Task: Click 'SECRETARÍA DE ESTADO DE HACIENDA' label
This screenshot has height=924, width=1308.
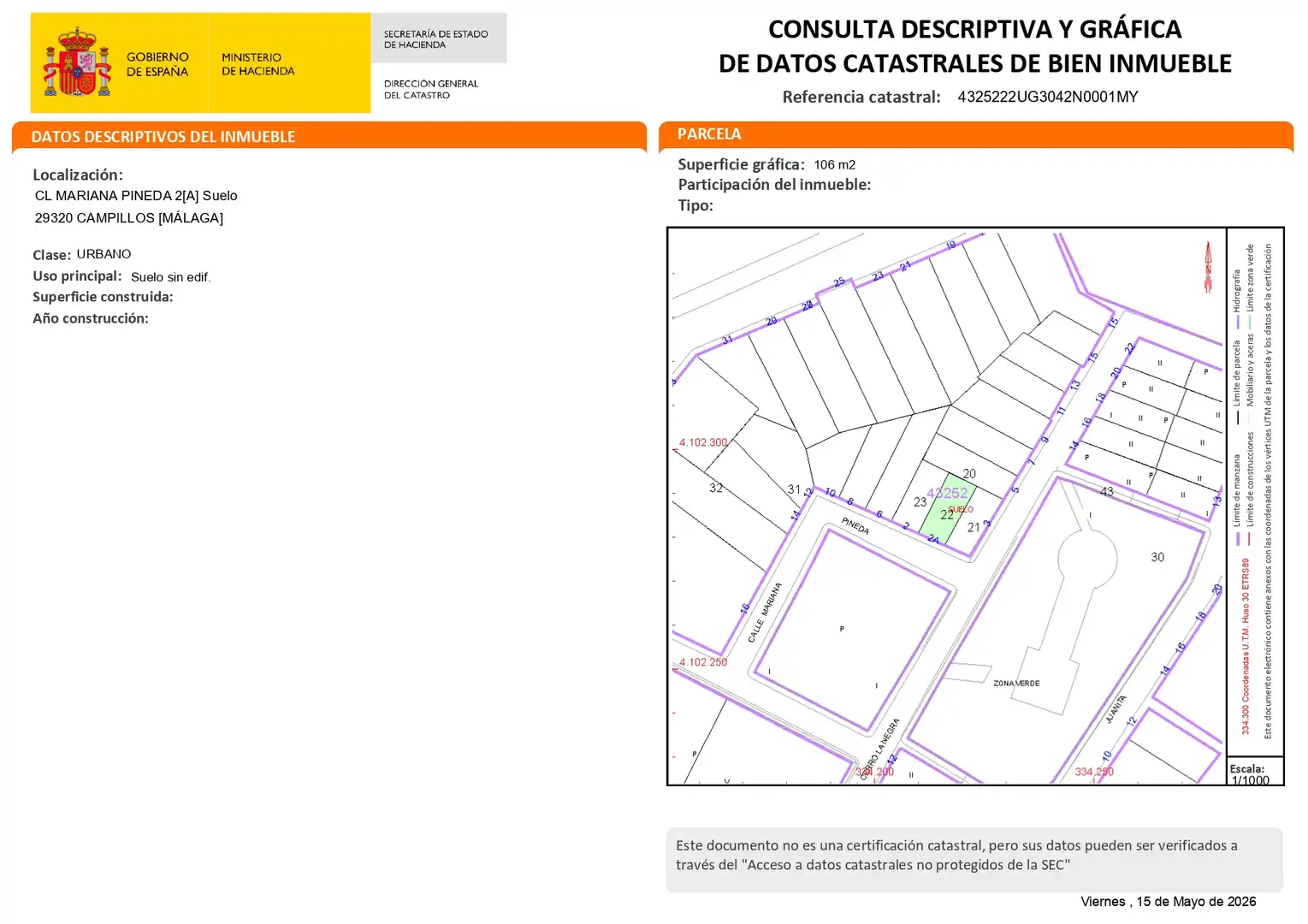Action: click(435, 39)
